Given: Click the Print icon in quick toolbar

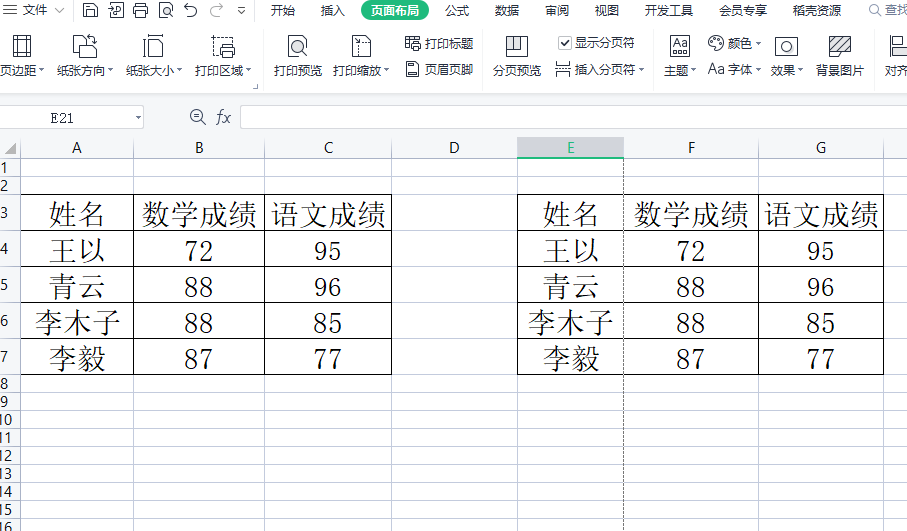Looking at the screenshot, I should click(141, 10).
